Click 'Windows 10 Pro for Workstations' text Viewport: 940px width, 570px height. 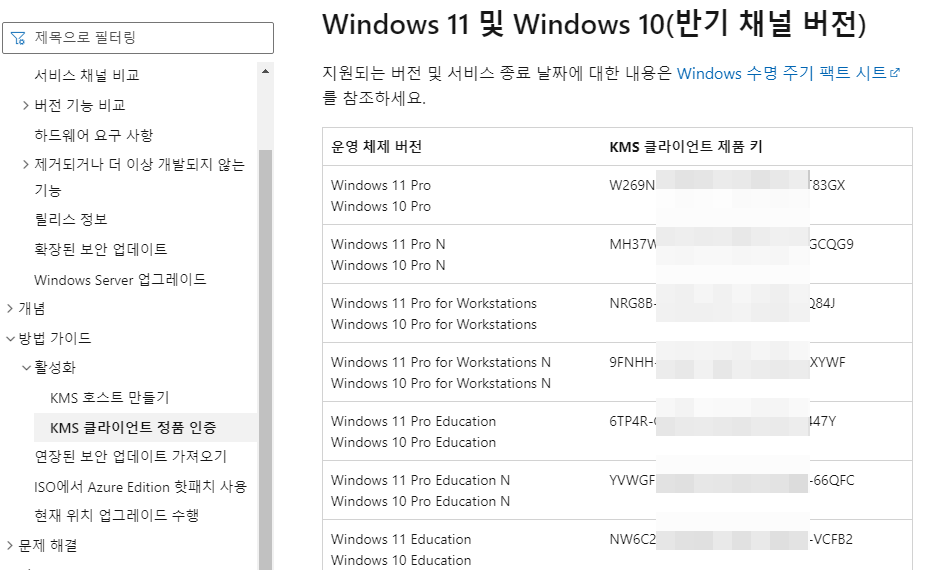tap(433, 324)
